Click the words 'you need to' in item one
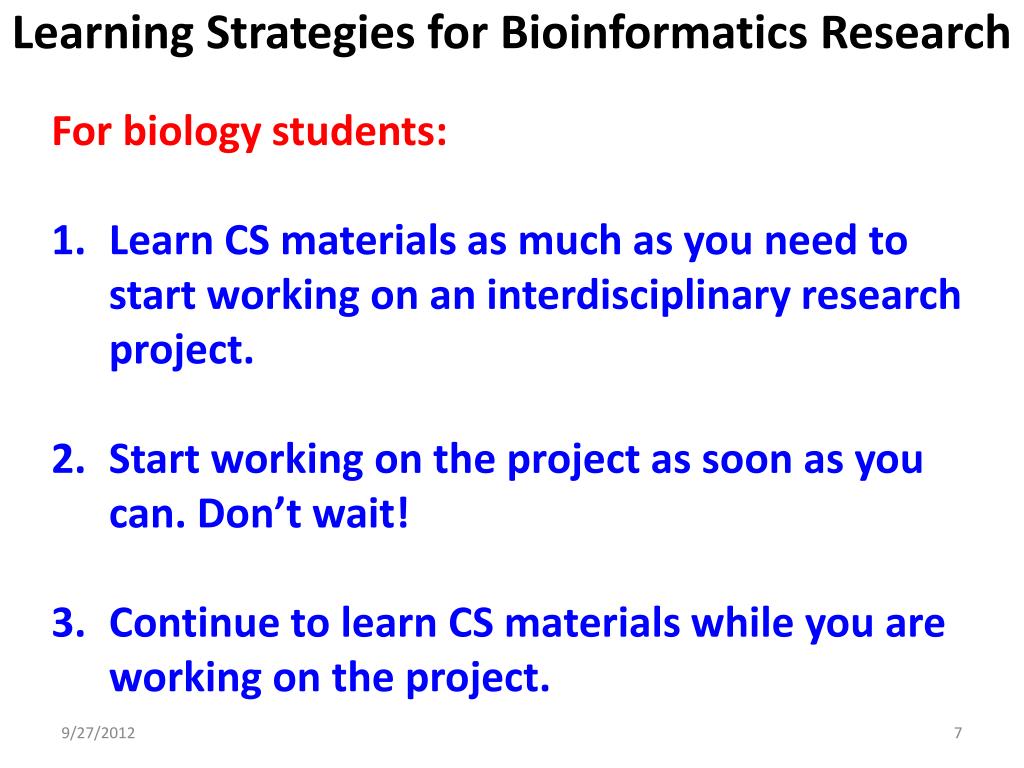1024x768 pixels. click(x=795, y=242)
